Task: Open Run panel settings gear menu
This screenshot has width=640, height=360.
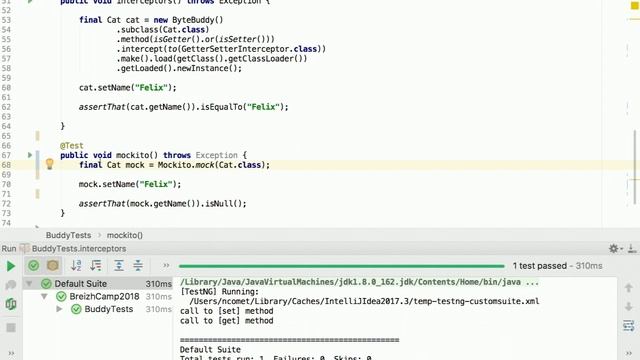Action: point(614,248)
